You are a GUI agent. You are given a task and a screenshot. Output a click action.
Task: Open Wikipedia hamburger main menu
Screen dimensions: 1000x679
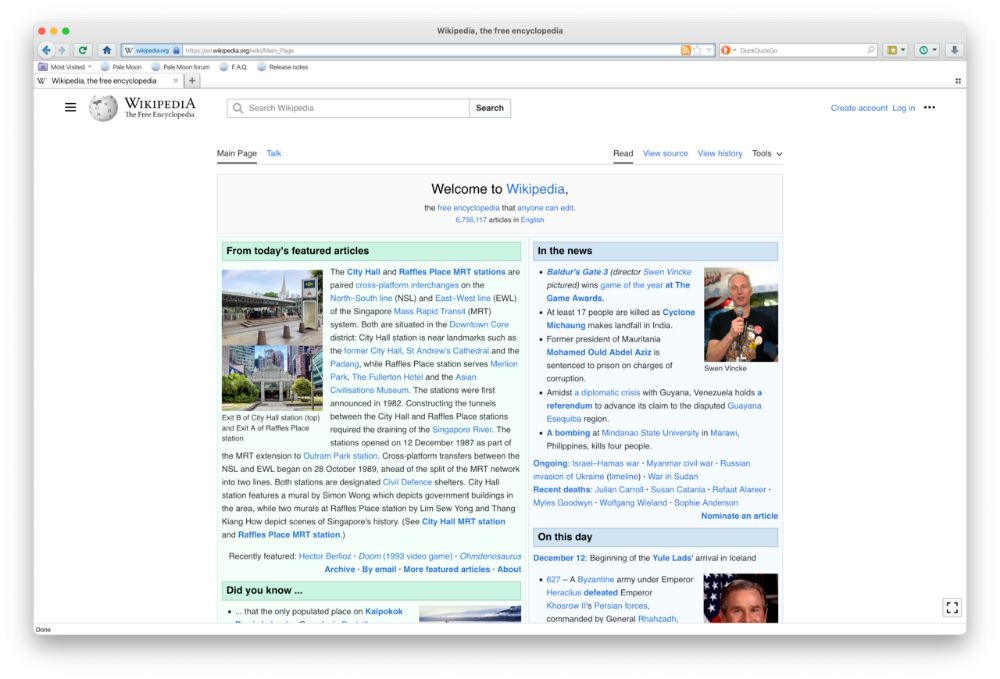click(x=71, y=108)
